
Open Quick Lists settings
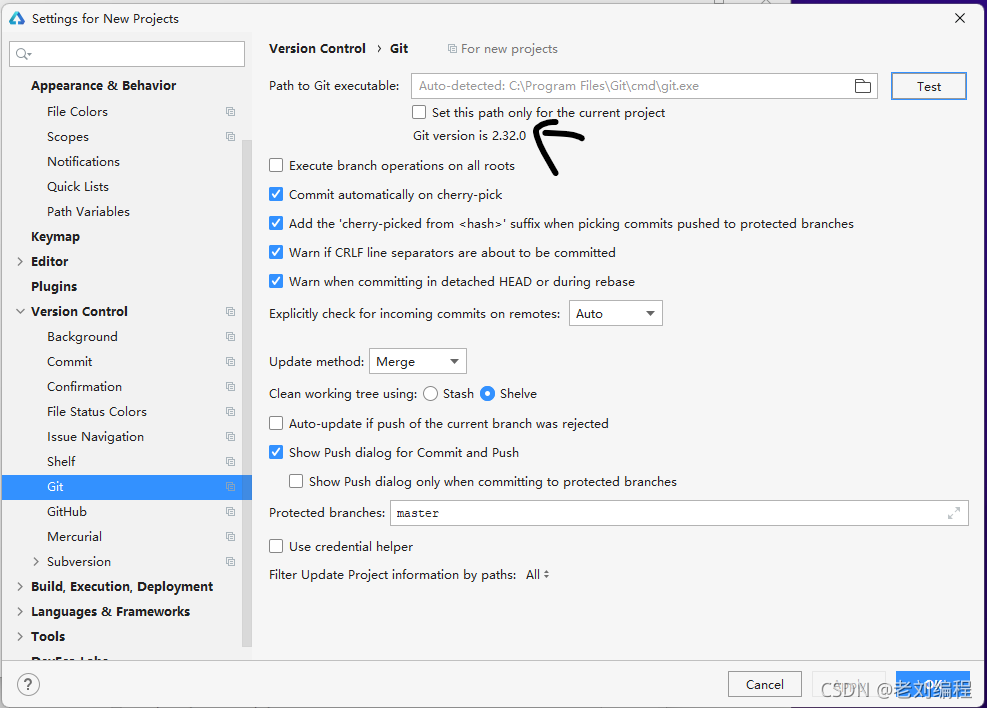(78, 186)
